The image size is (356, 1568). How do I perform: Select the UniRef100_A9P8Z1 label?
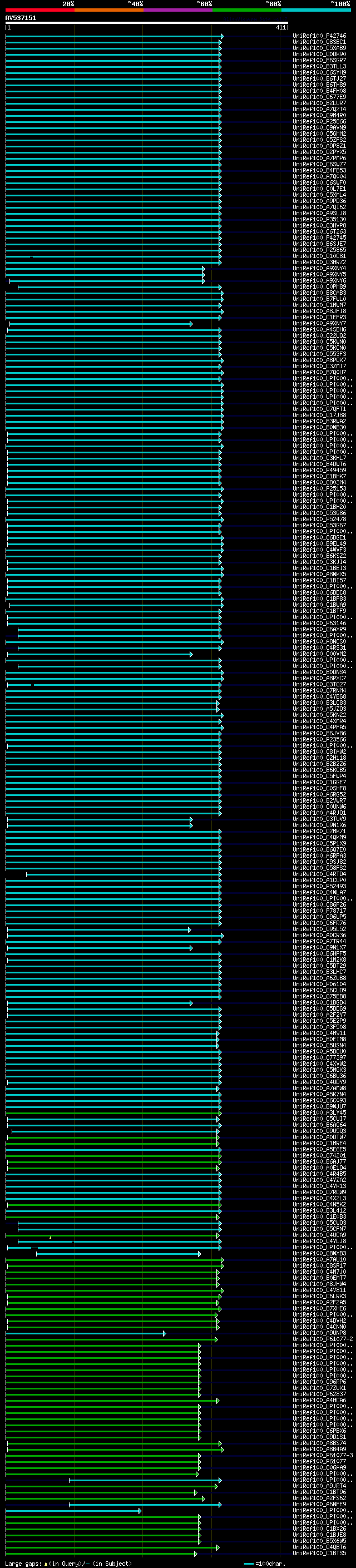(x=319, y=146)
